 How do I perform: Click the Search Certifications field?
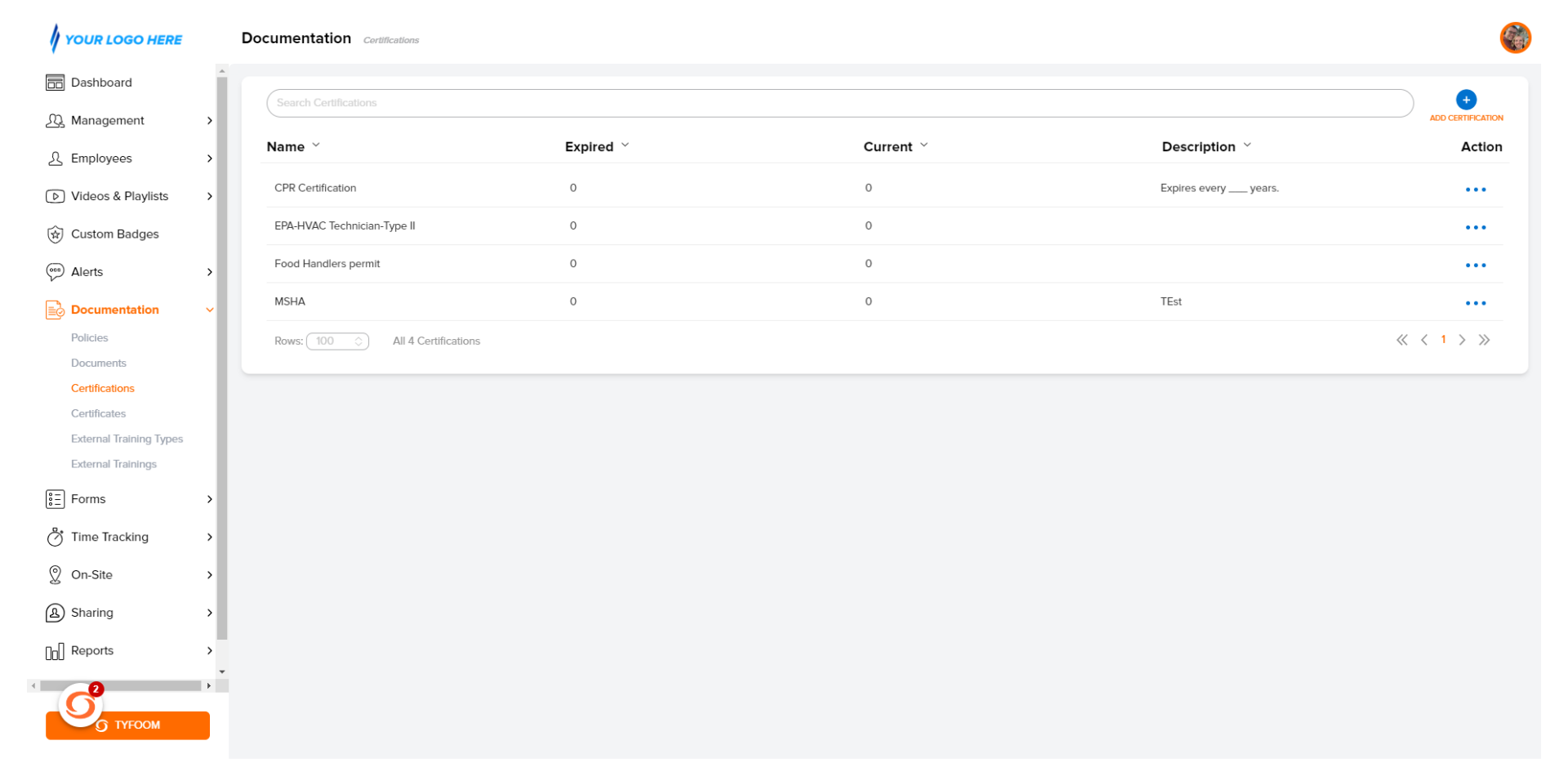click(x=839, y=103)
